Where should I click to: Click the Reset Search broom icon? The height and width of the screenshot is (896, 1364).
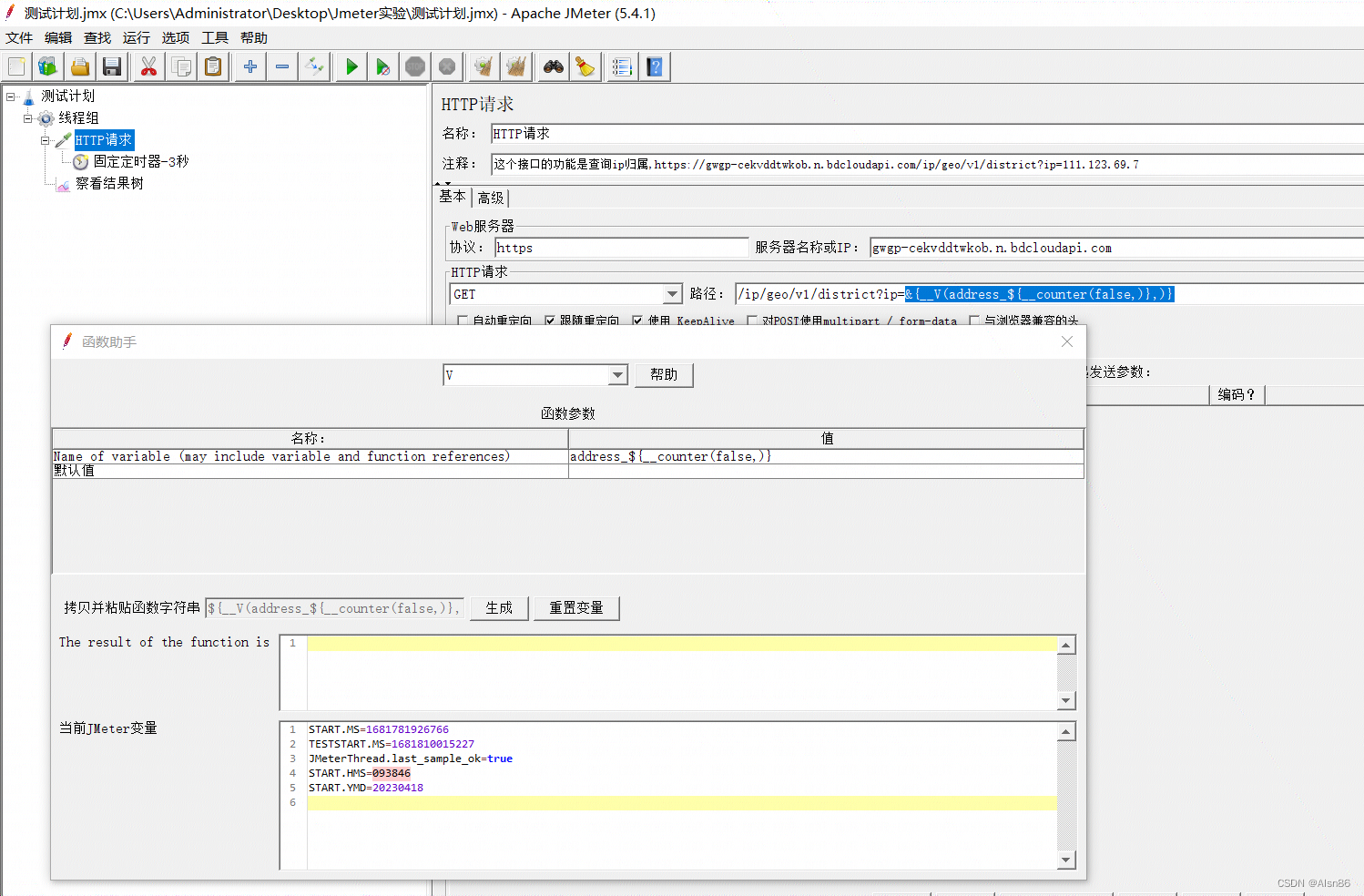[x=585, y=66]
